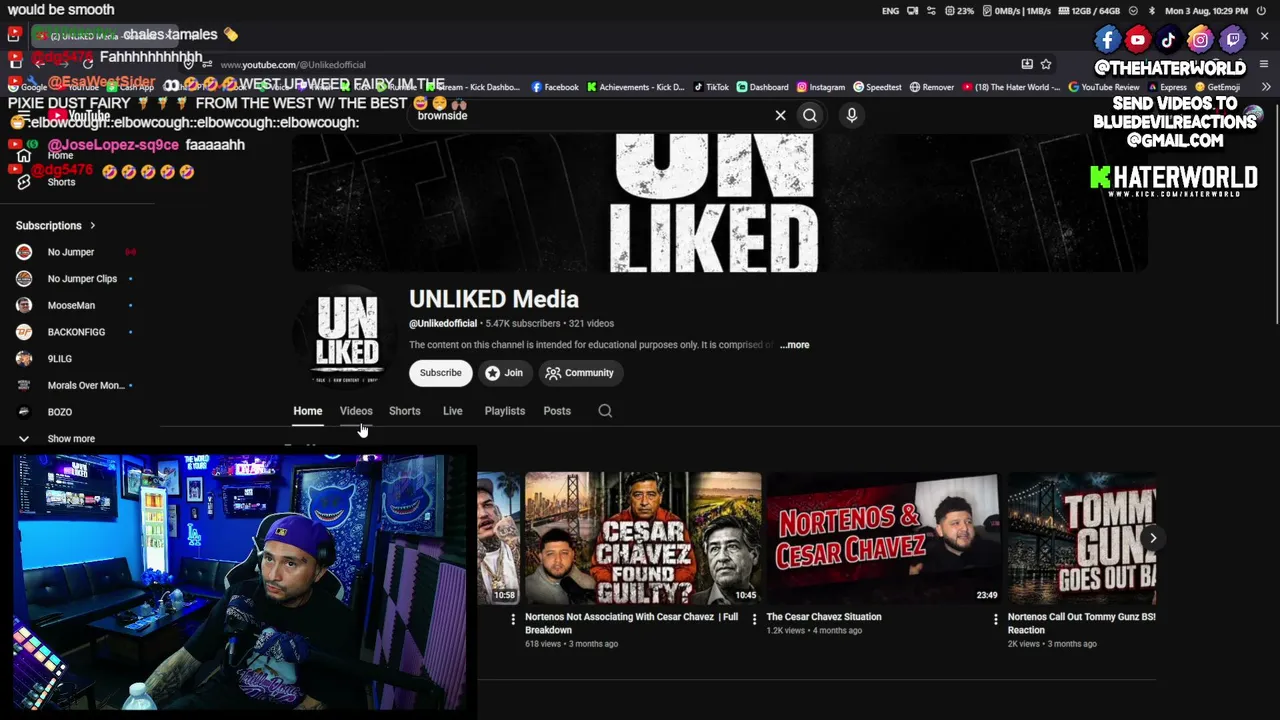
Task: Select the channel Home tab
Action: tap(308, 411)
